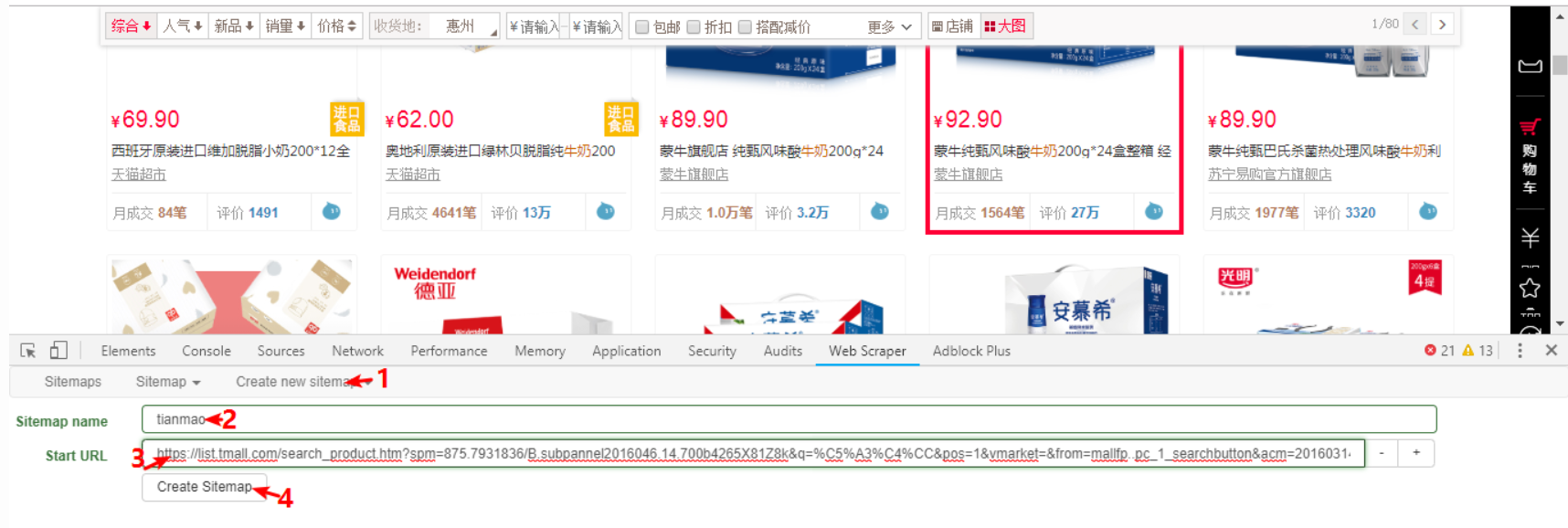
Task: Open 奥地利原装进口绿林贝脱脂纯牛奶 title
Action: 500,151
